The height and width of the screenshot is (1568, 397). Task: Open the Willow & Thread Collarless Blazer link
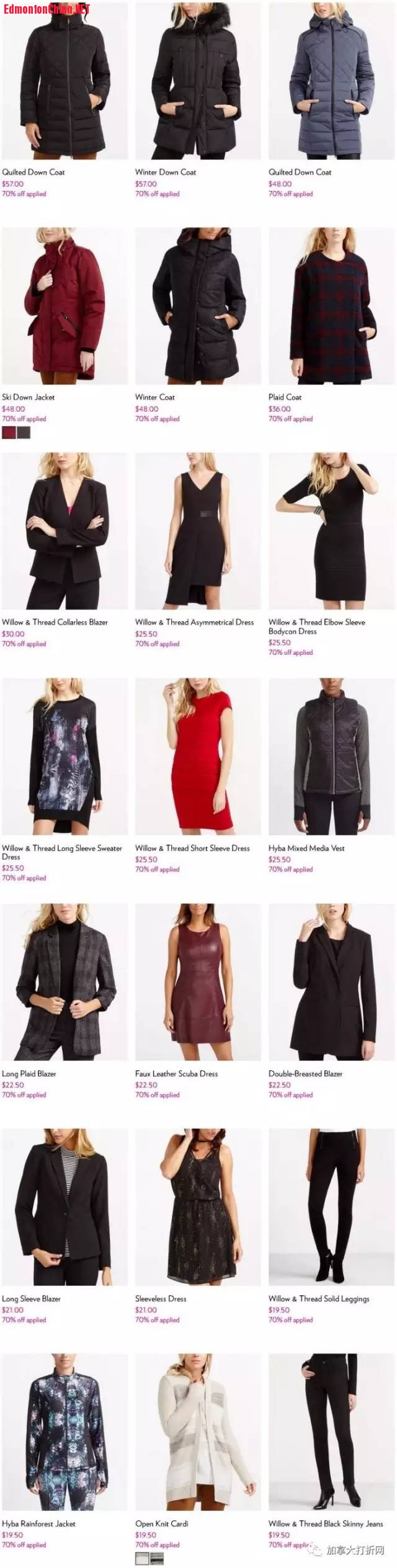coord(55,622)
